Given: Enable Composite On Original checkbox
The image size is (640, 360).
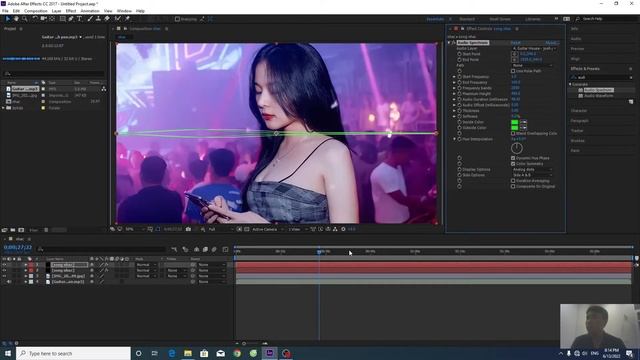Looking at the screenshot, I should (x=513, y=187).
